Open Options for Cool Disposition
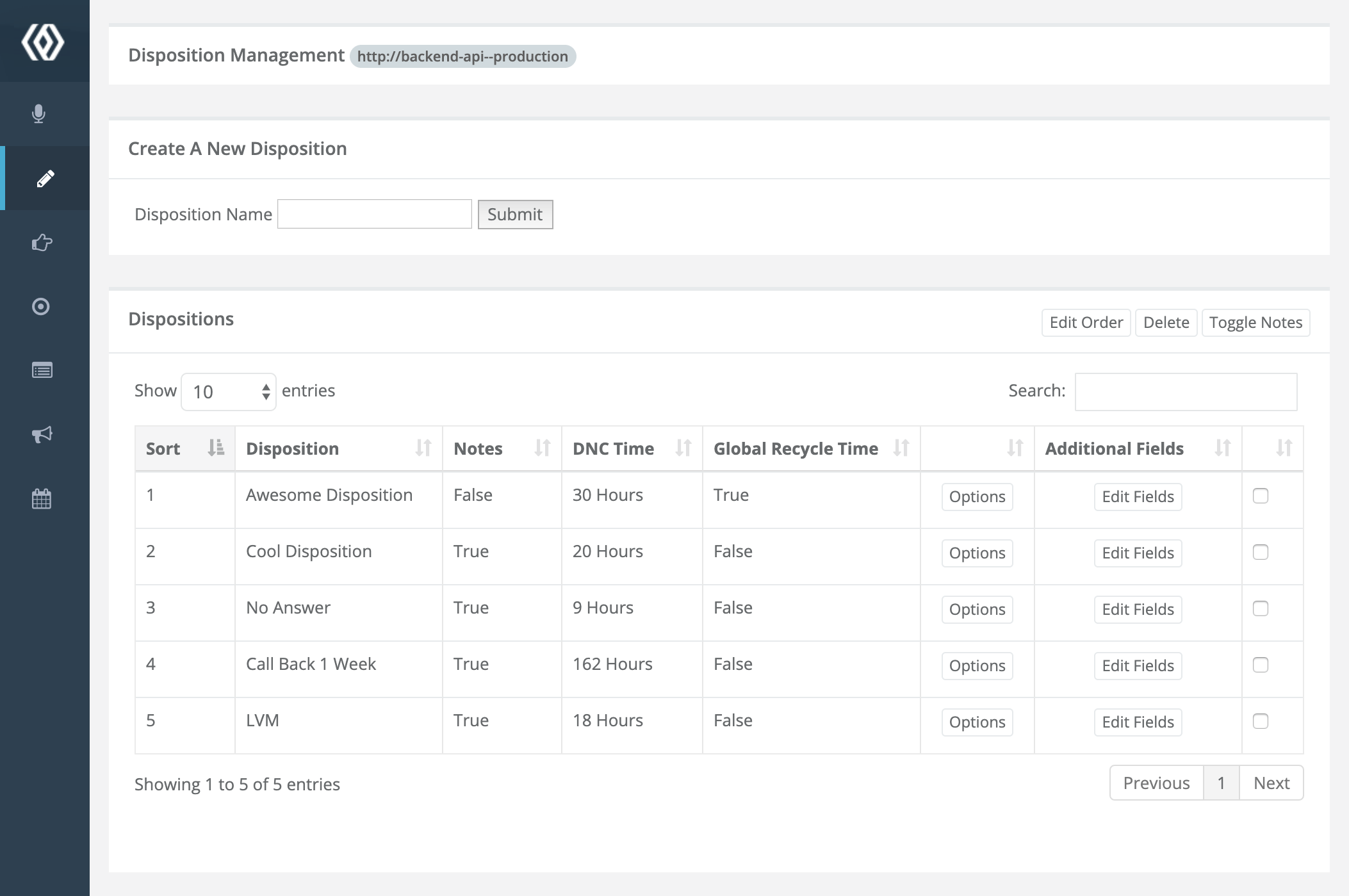Image resolution: width=1349 pixels, height=896 pixels. [x=977, y=553]
